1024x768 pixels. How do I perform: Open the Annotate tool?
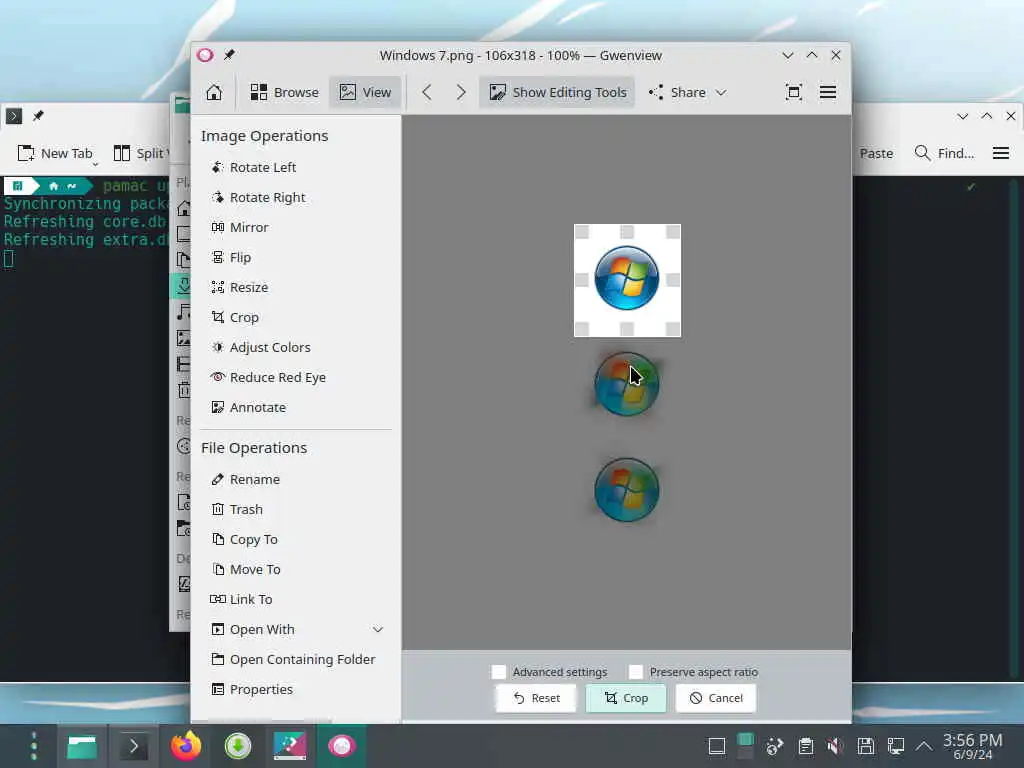tap(248, 408)
